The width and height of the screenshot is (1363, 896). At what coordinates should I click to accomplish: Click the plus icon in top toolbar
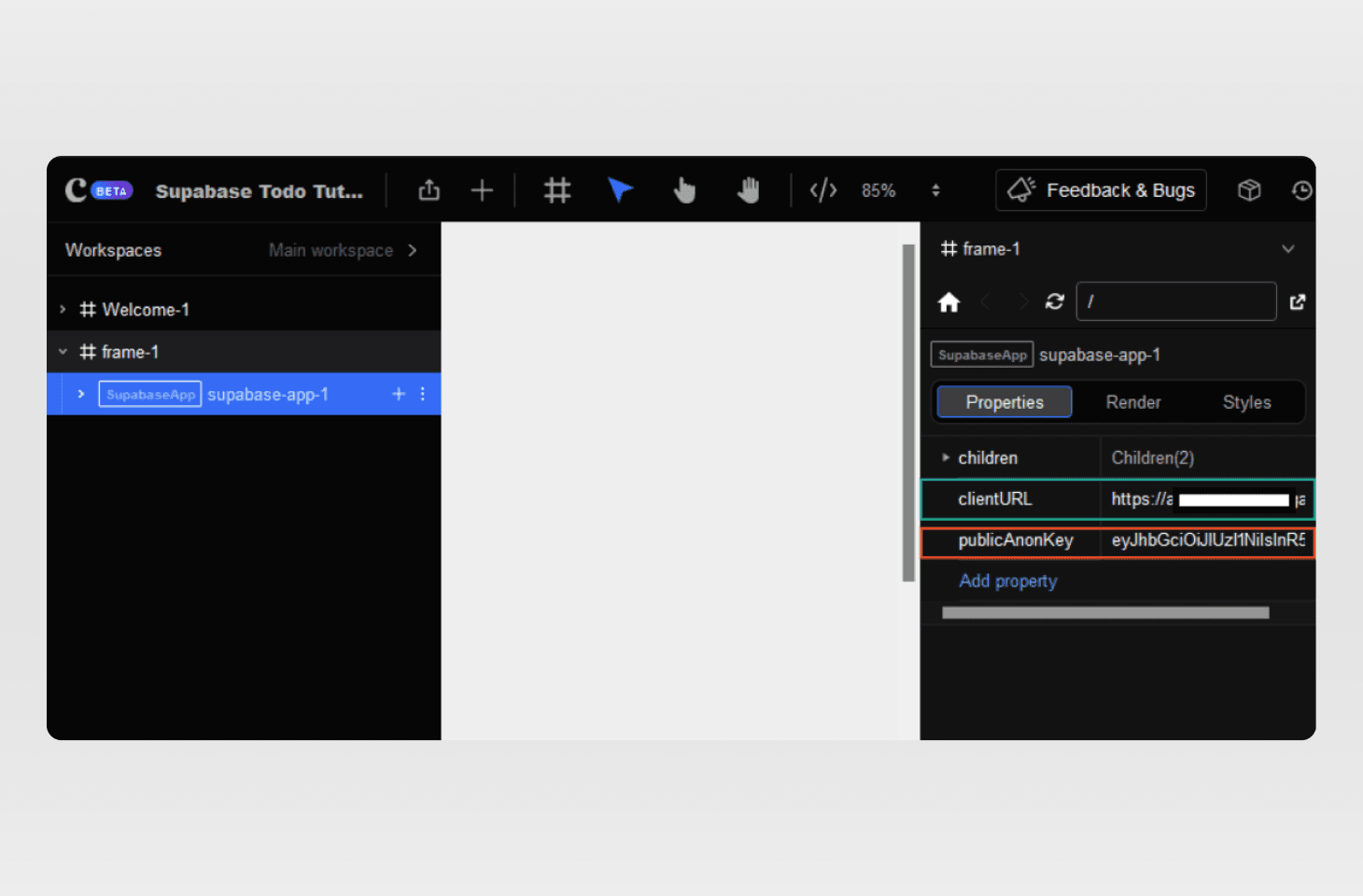[x=482, y=190]
